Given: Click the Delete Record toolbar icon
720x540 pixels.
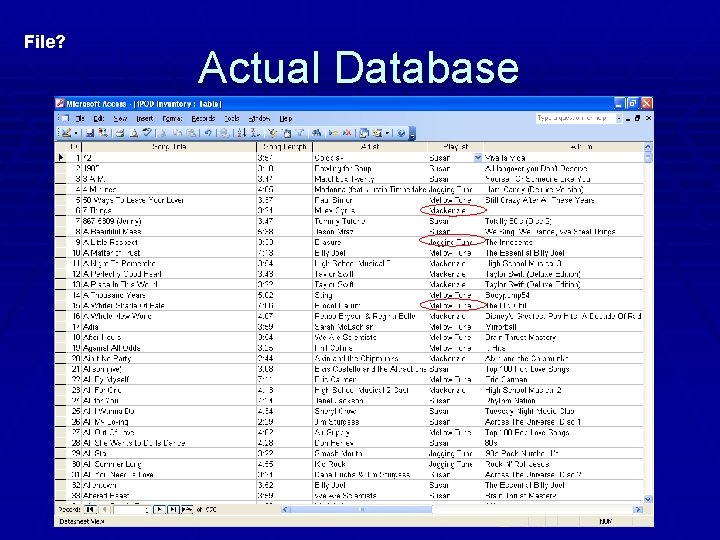Looking at the screenshot, I should pos(347,133).
